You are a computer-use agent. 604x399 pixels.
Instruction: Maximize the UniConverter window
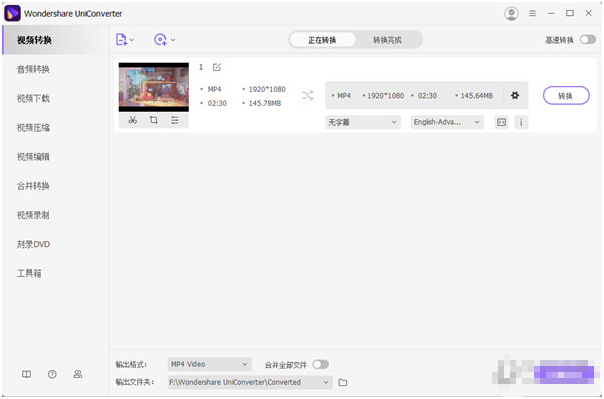(570, 13)
